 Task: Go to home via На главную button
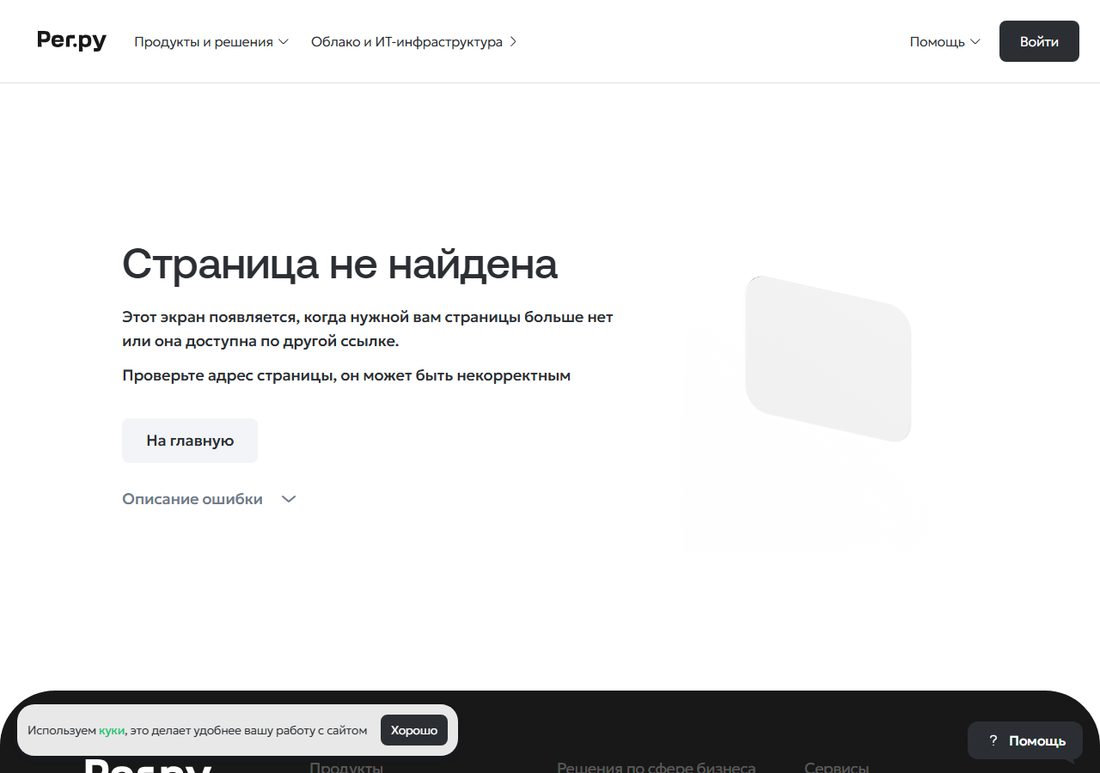190,441
